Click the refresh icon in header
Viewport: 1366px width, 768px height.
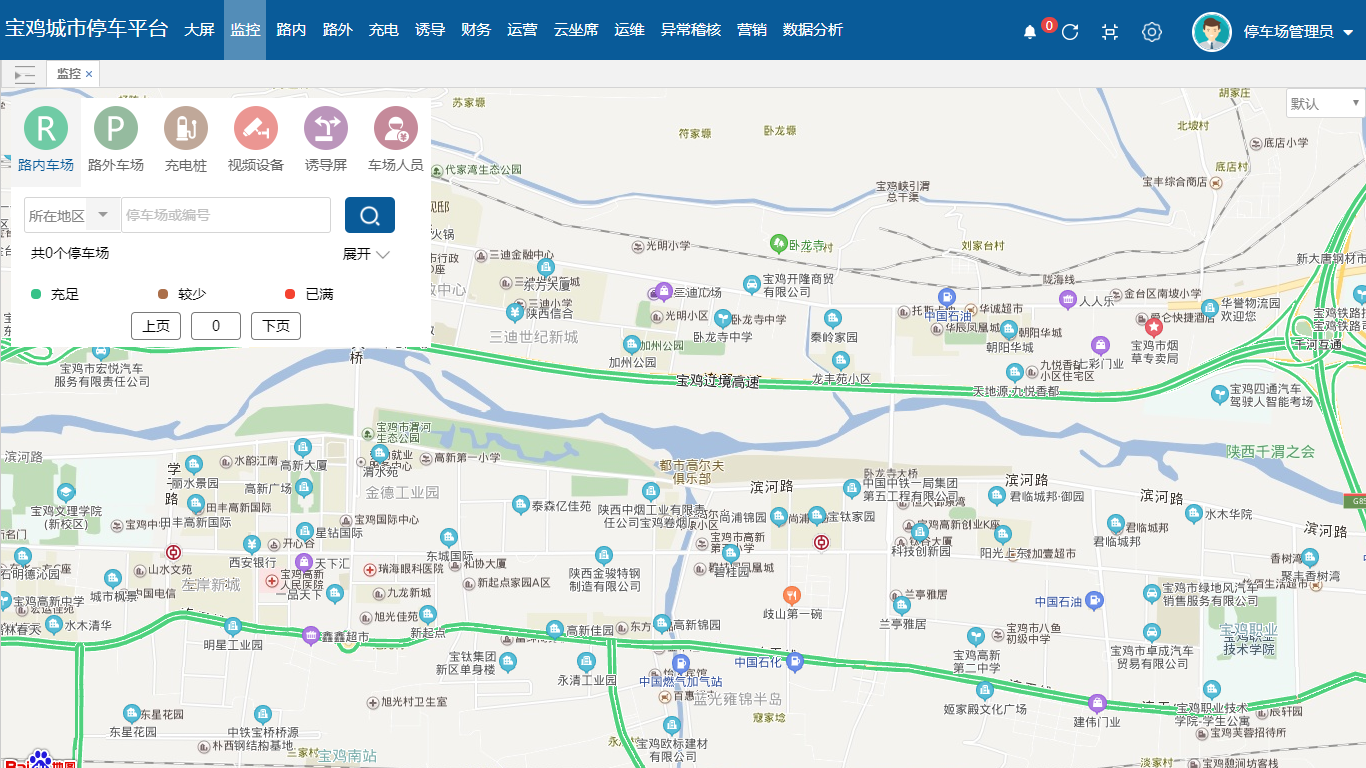(1070, 32)
